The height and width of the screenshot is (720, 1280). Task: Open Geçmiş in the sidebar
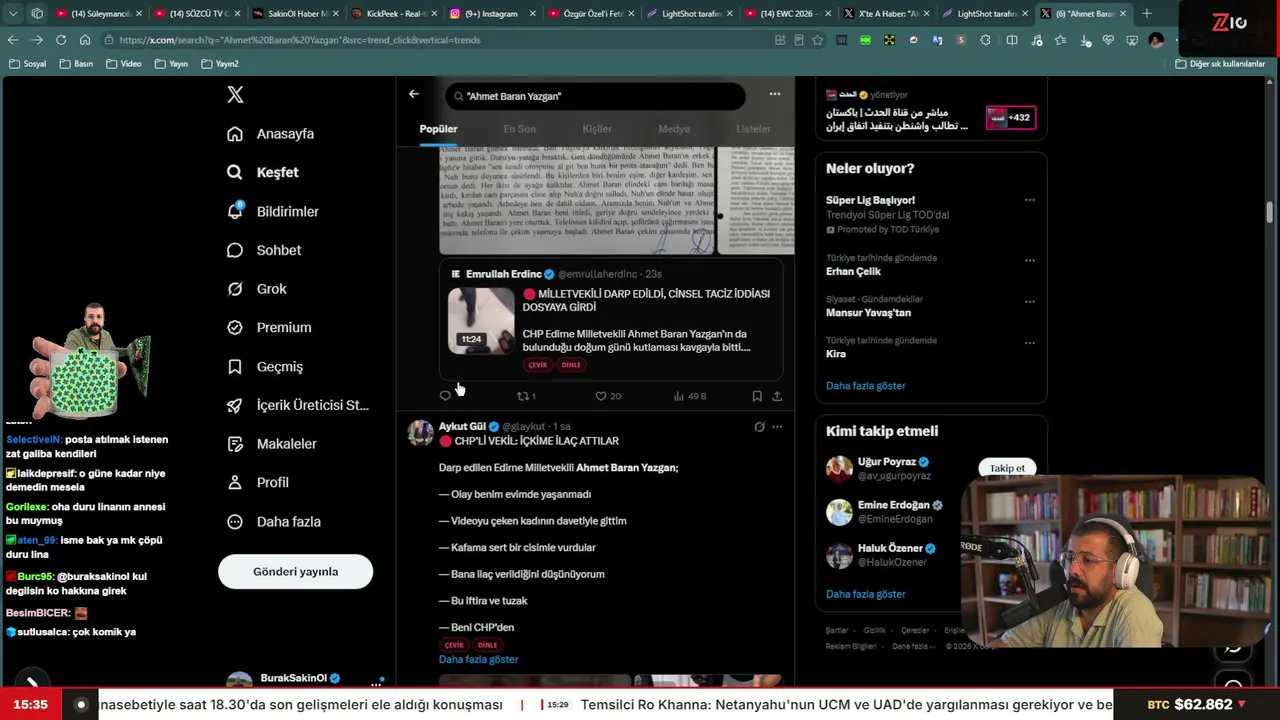[265, 366]
